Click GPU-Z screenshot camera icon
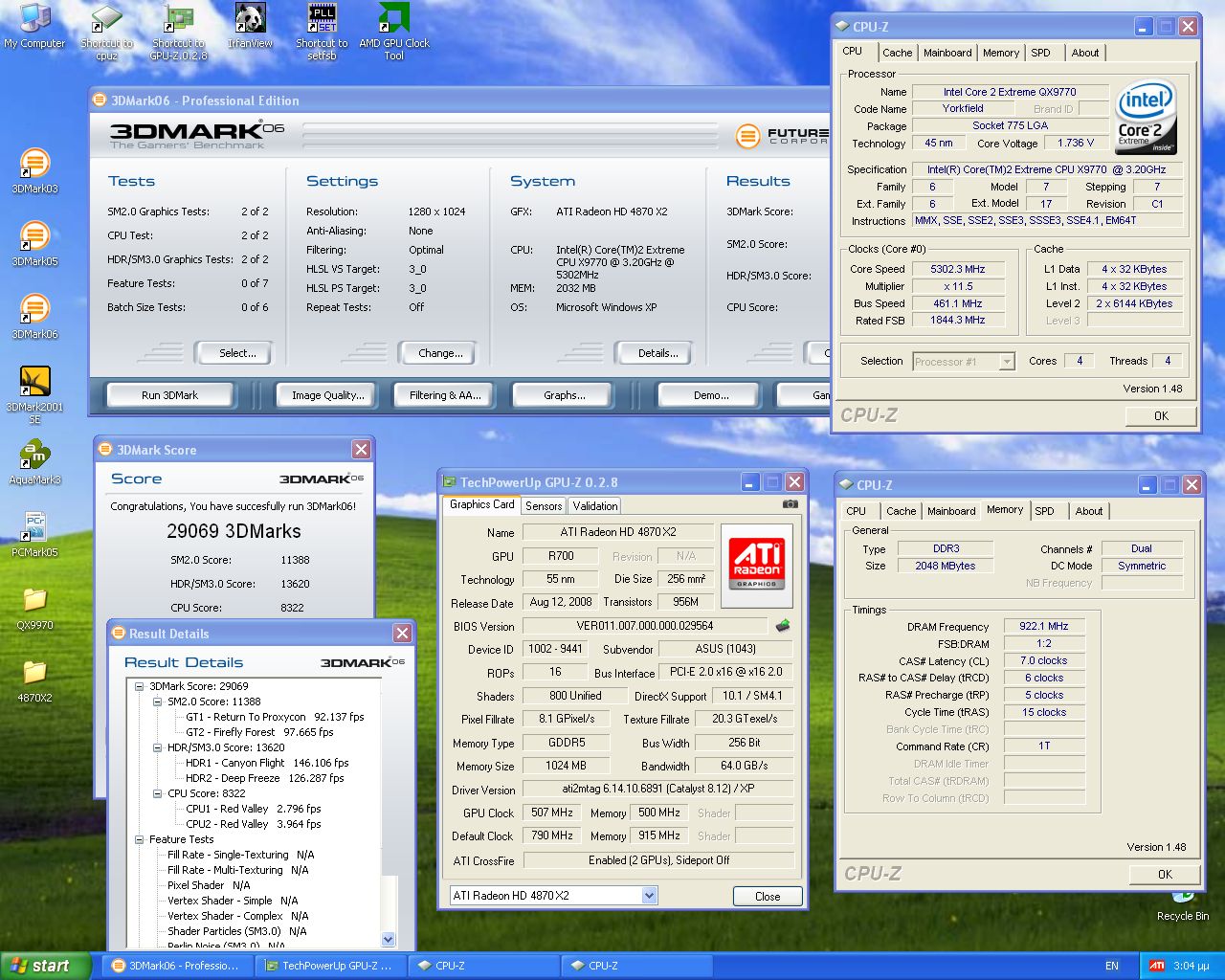 [x=790, y=503]
